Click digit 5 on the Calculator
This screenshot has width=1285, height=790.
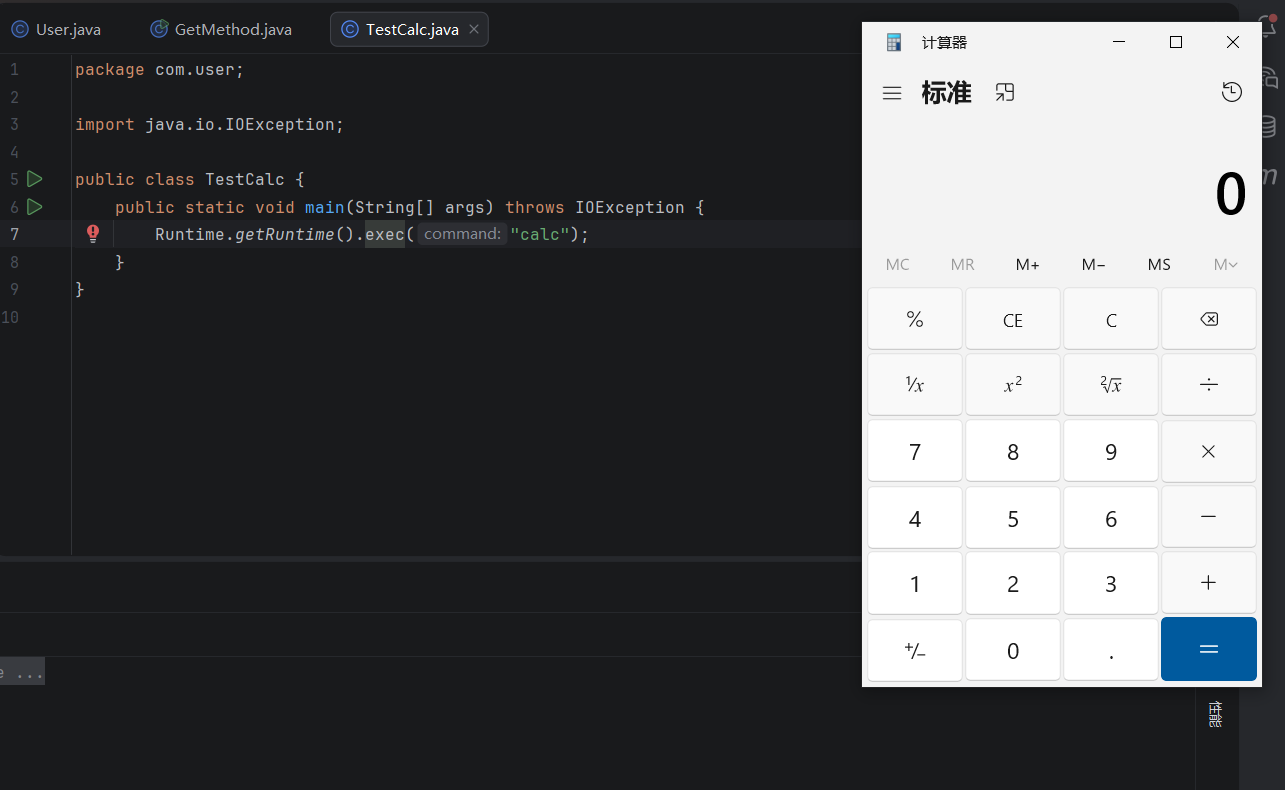coord(1012,517)
